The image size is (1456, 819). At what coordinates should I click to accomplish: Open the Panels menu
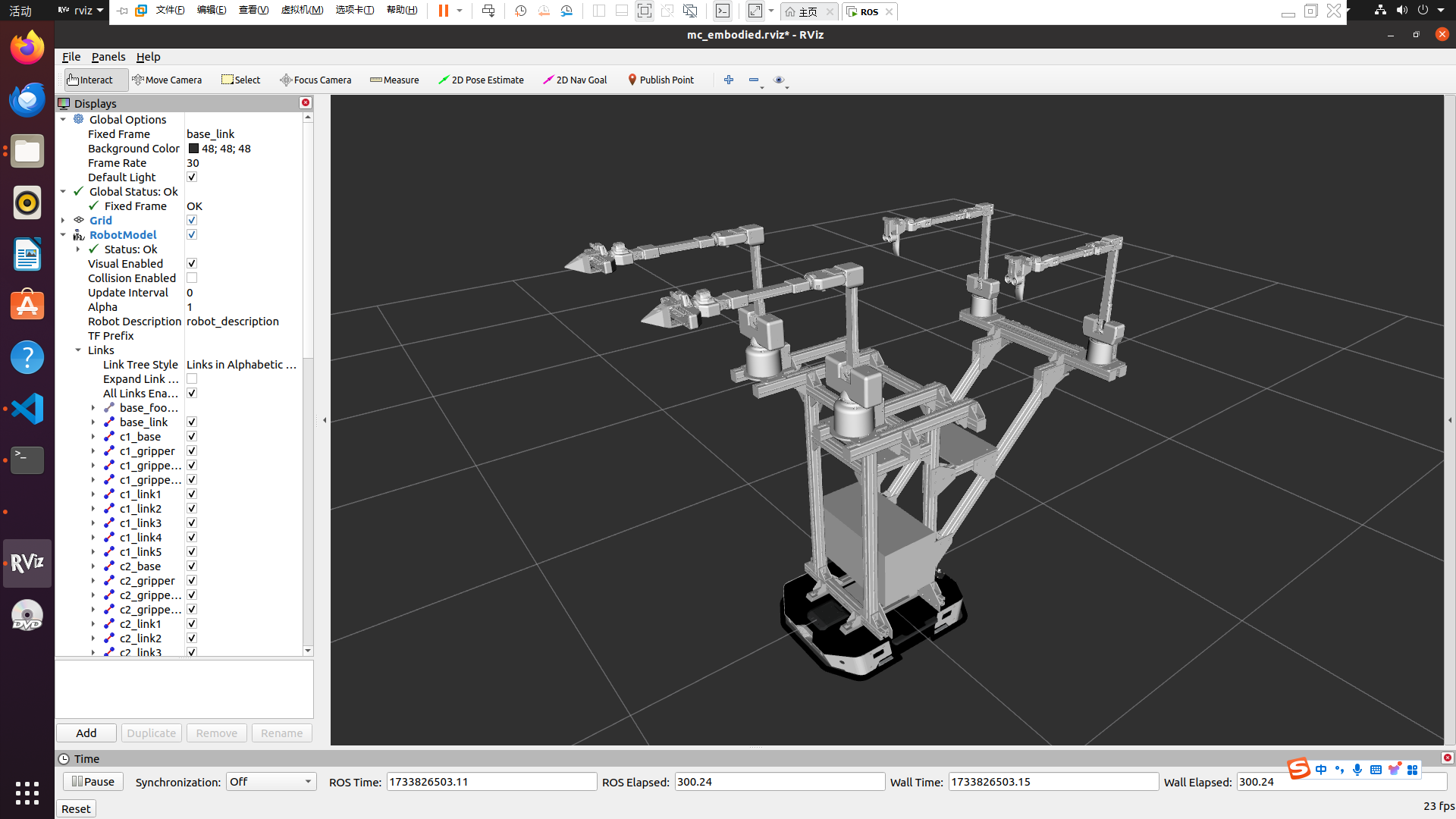point(108,57)
